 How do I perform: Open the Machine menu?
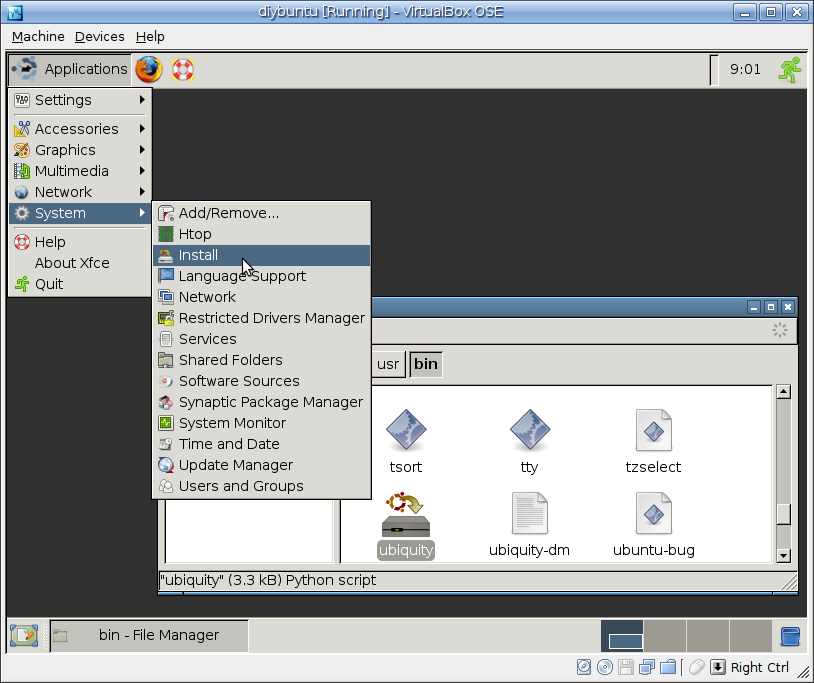pos(38,37)
